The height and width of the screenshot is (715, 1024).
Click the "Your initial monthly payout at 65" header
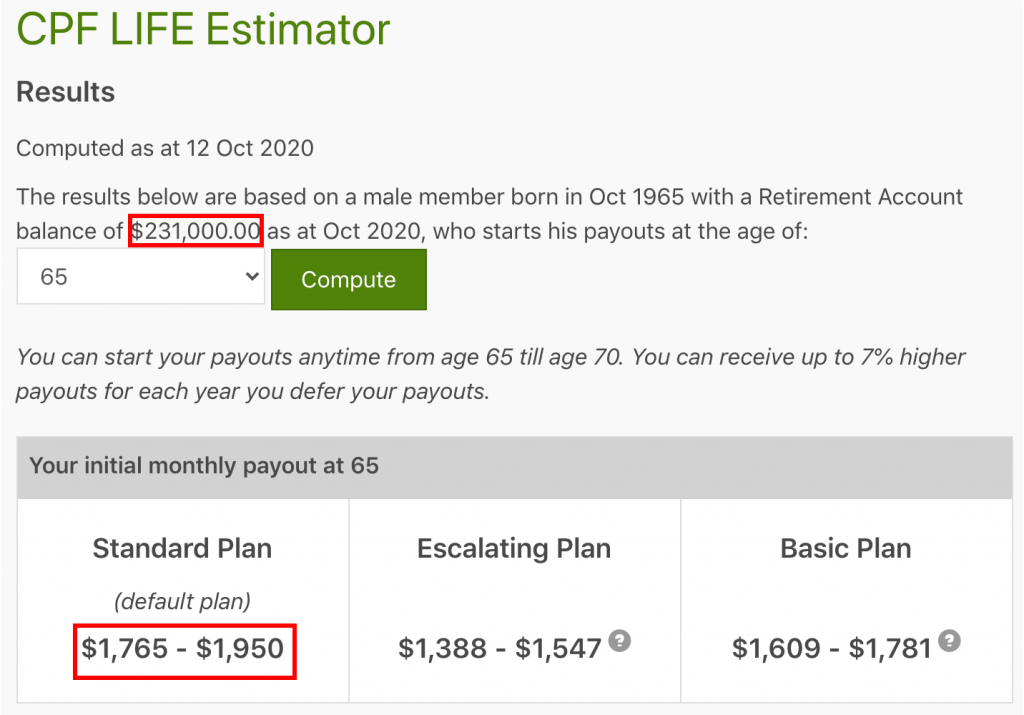[x=204, y=466]
